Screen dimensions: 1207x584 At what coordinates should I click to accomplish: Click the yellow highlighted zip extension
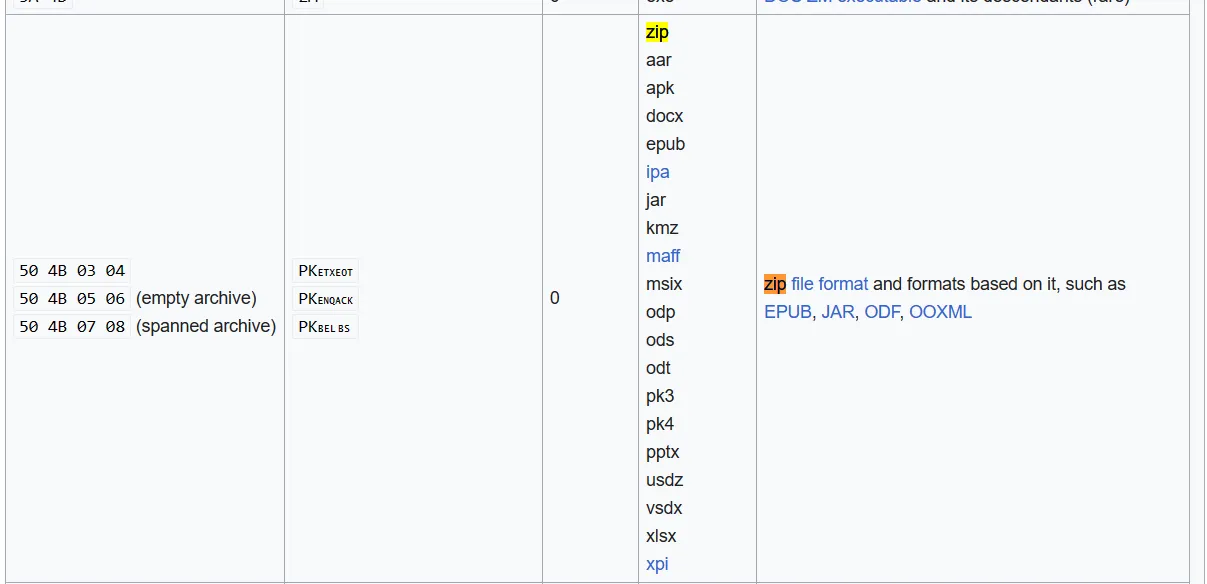(657, 32)
